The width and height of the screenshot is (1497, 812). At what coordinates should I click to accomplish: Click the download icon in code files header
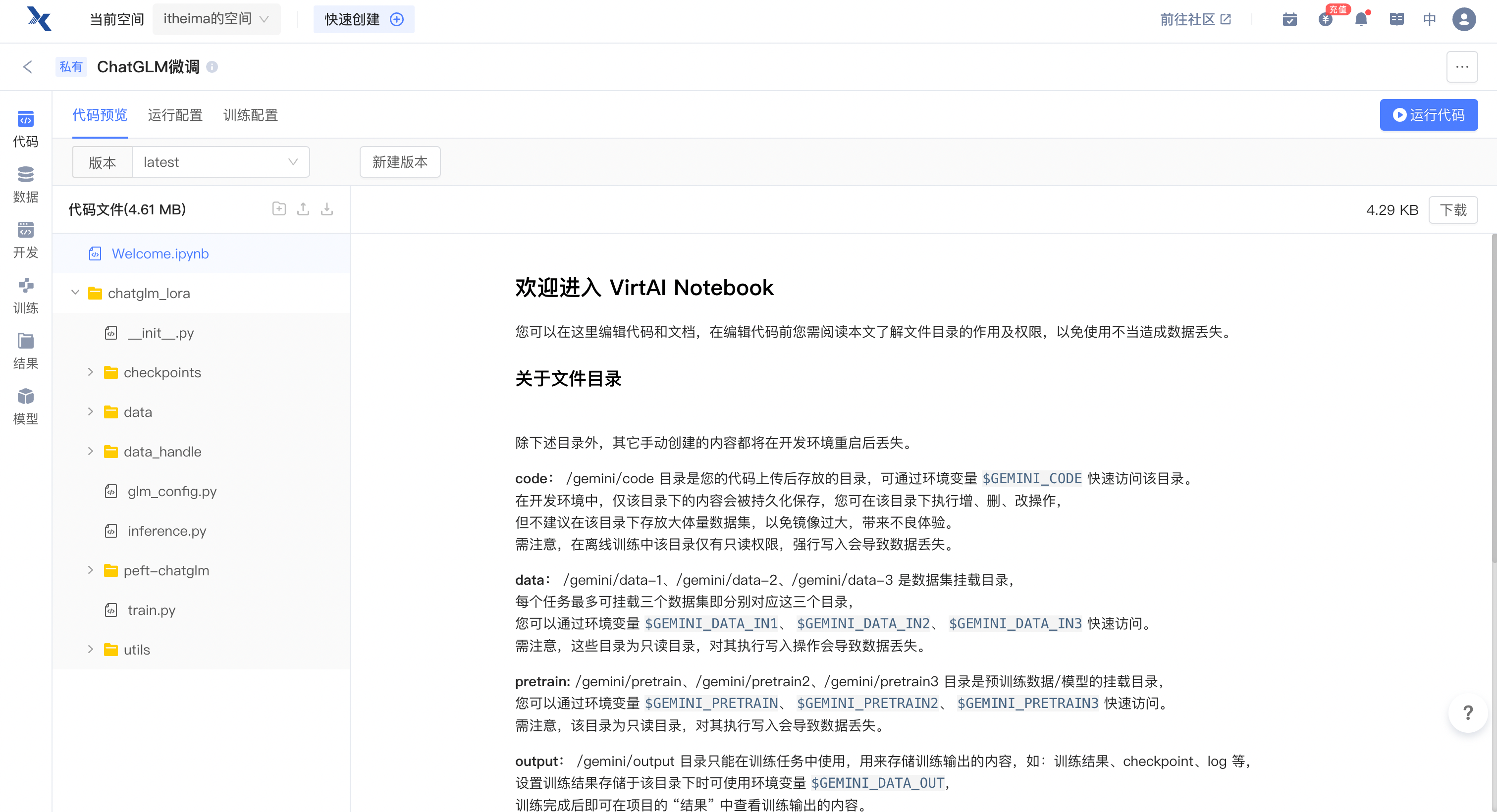[x=327, y=209]
